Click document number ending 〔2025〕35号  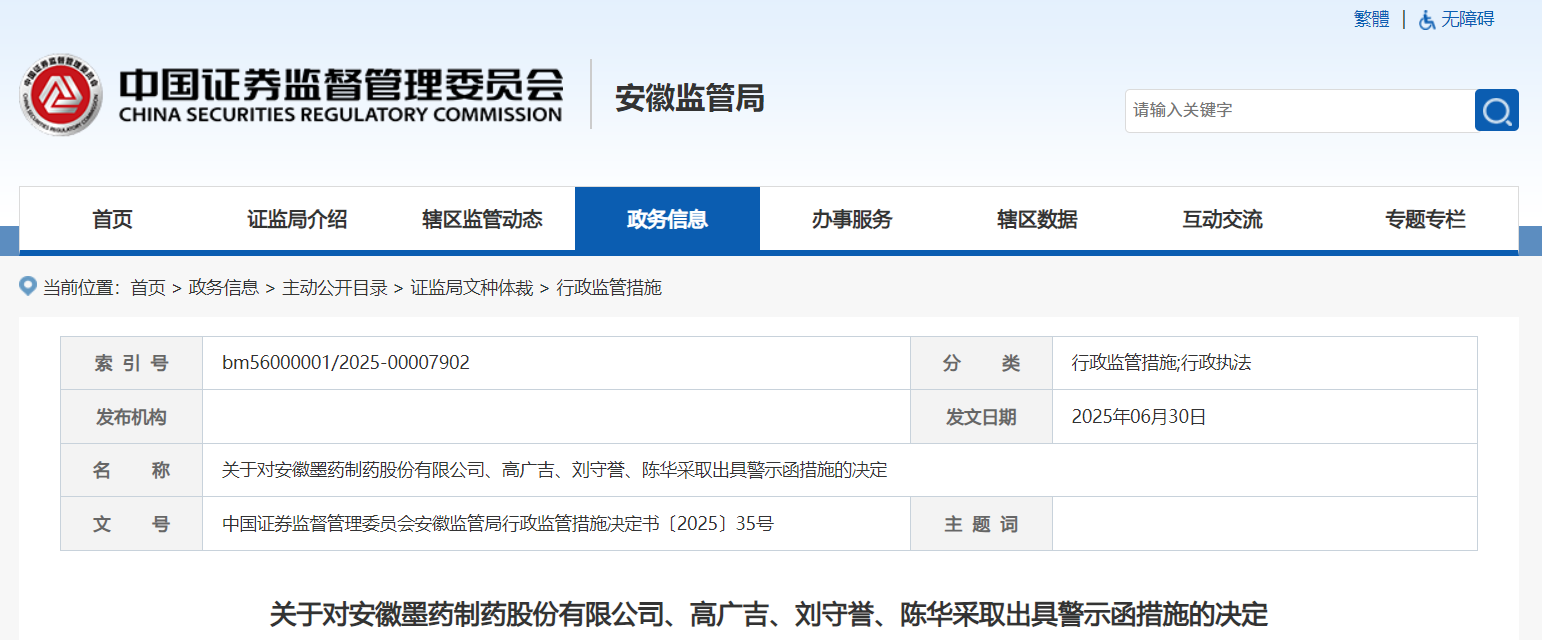(498, 523)
